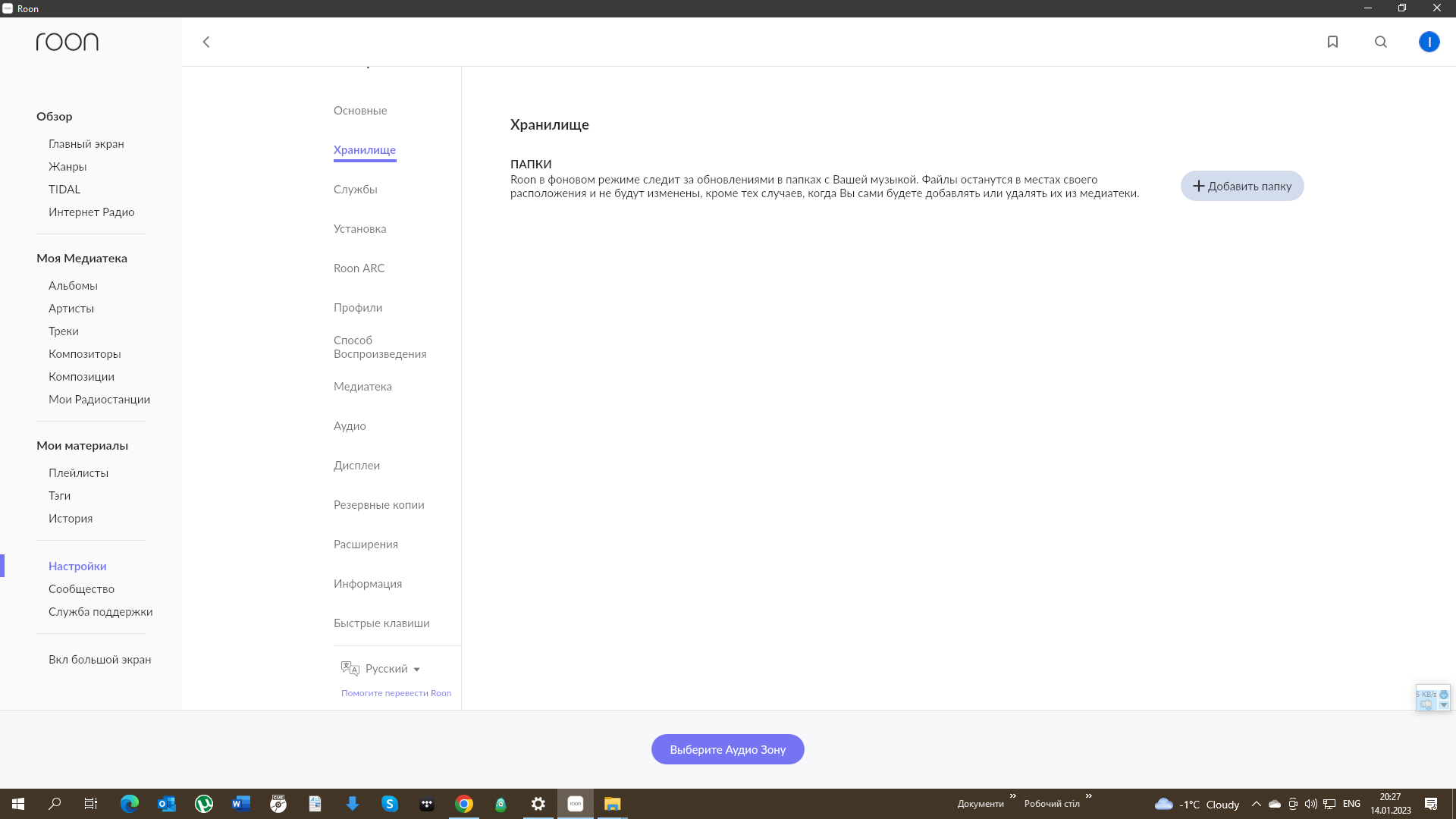The width and height of the screenshot is (1456, 819).
Task: Expand the Документи taskbar toolbar chevron
Action: (x=1012, y=796)
